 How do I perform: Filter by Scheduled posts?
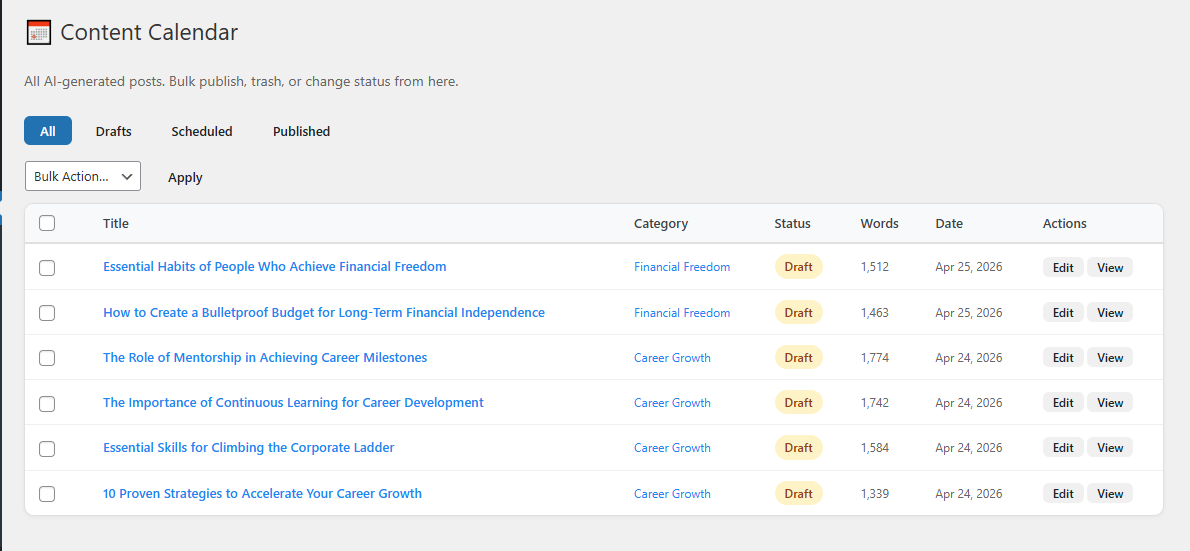point(202,131)
